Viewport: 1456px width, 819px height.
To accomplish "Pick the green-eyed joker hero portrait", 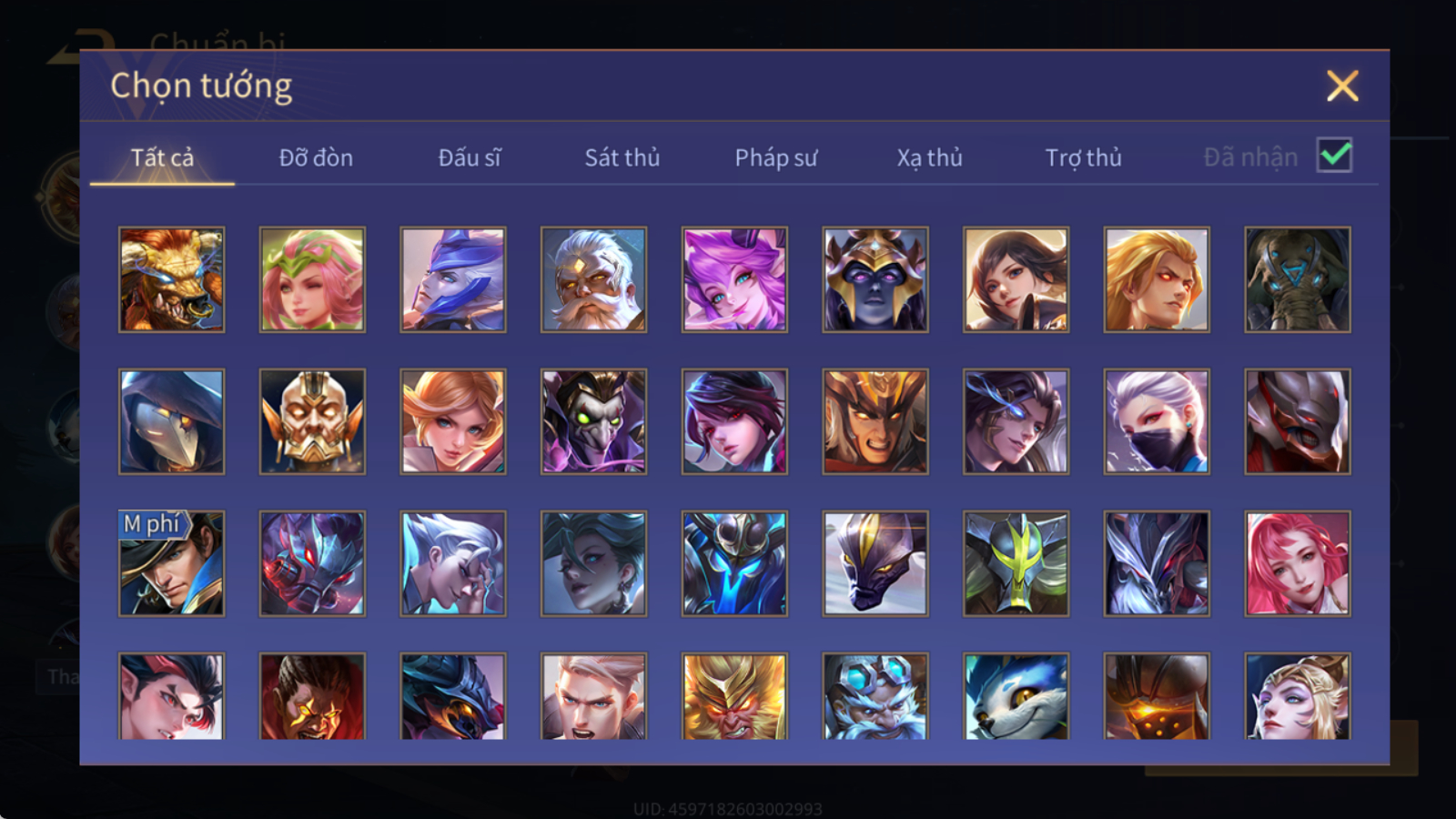I will point(593,421).
